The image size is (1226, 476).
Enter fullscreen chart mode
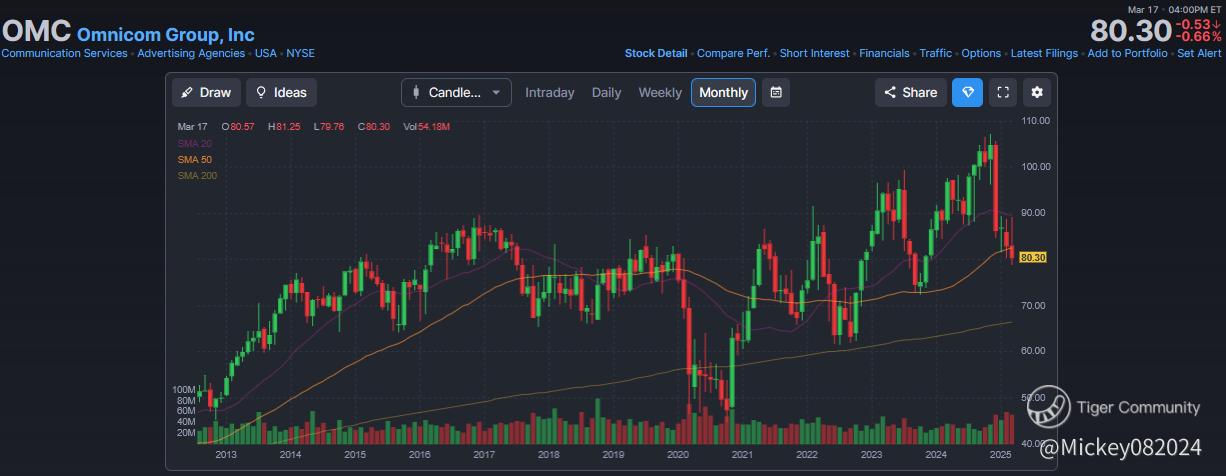point(1003,92)
